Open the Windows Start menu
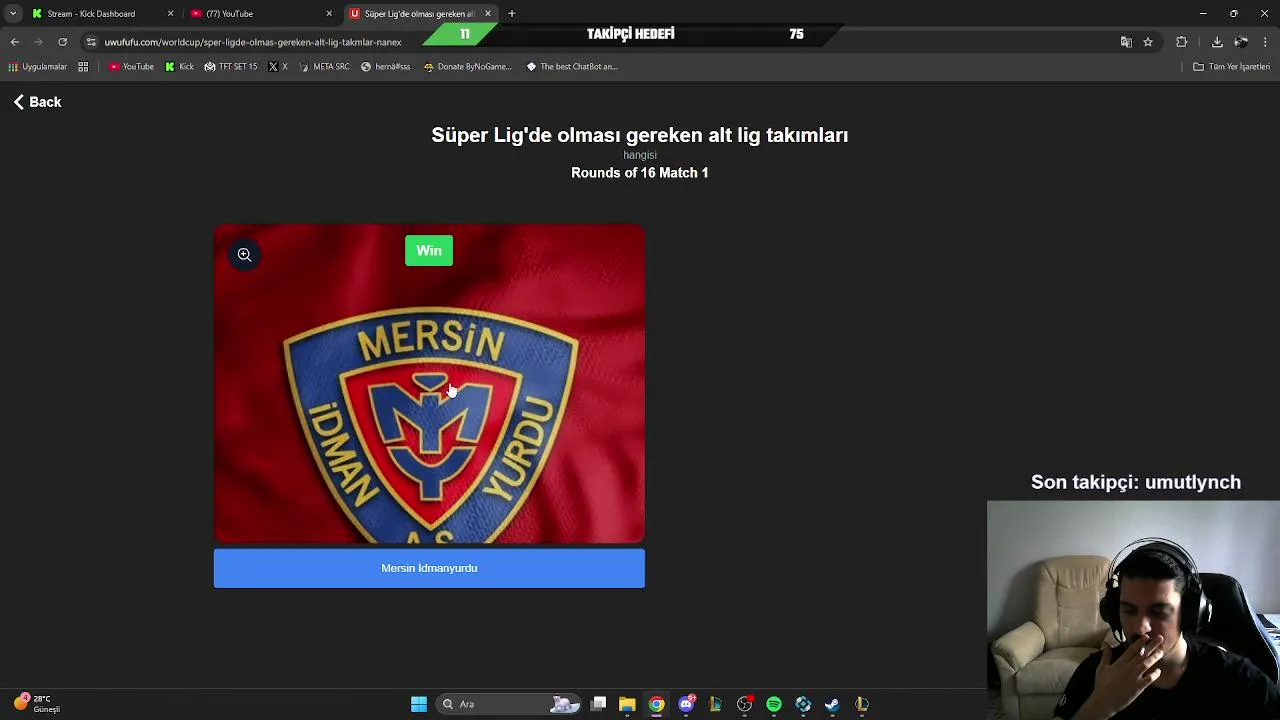This screenshot has height=720, width=1280. [x=419, y=704]
